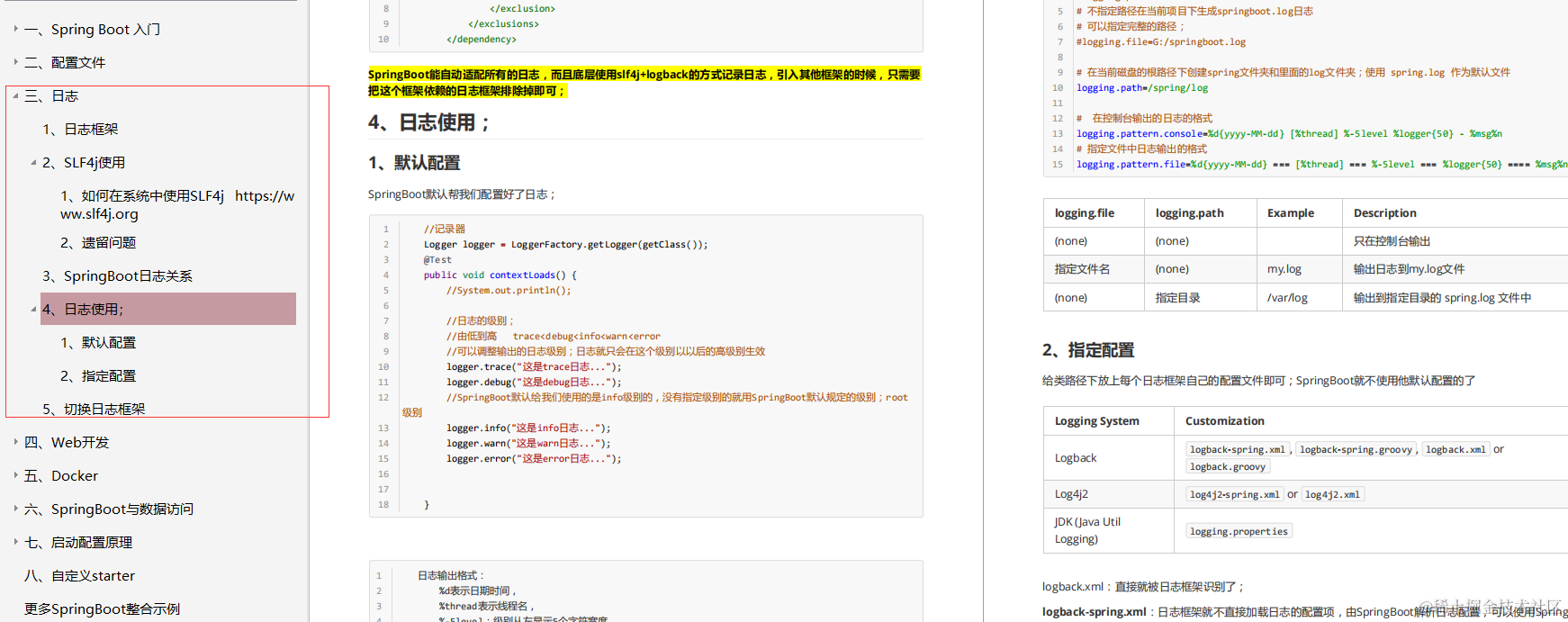This screenshot has width=1568, height=622.
Task: Go to 1、默认配置 outline entry
Action: pos(98,342)
